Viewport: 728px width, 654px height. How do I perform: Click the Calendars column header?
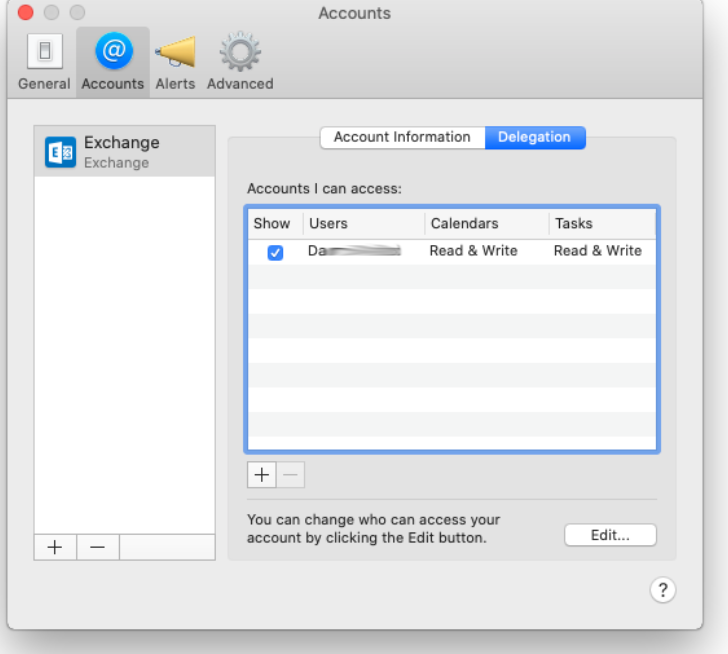click(487, 224)
